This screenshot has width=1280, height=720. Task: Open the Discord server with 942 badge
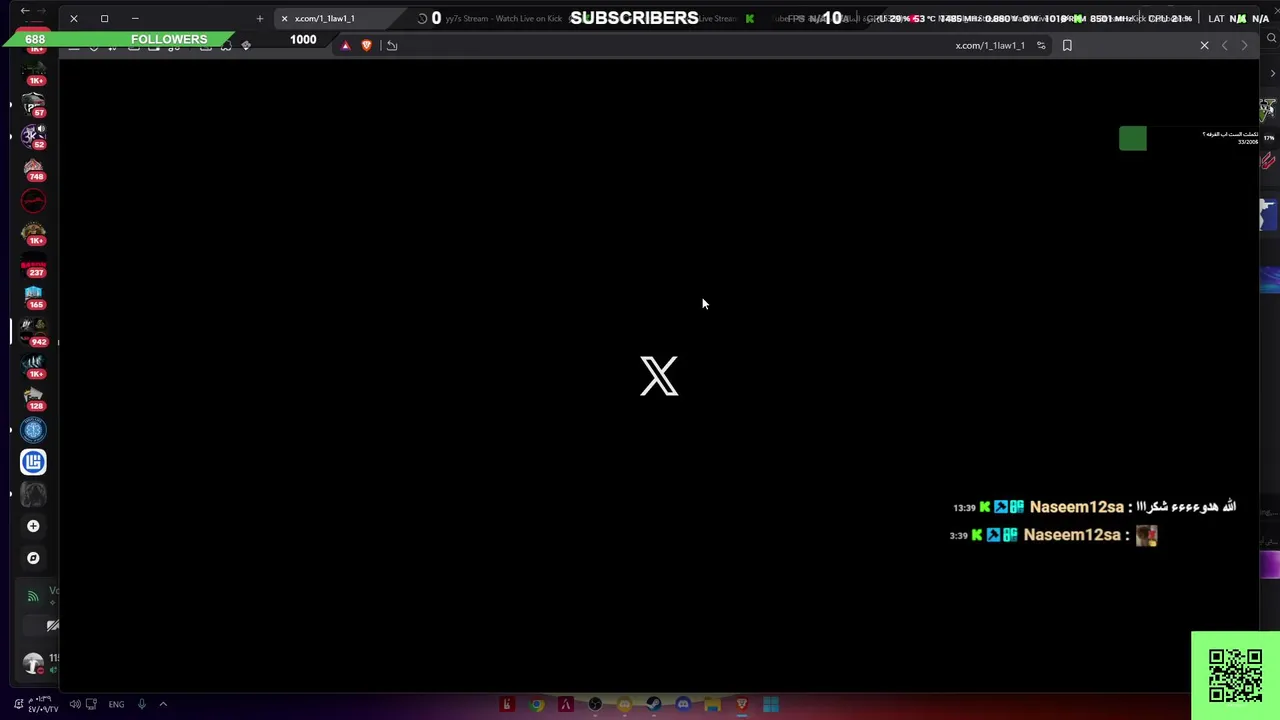coord(33,332)
